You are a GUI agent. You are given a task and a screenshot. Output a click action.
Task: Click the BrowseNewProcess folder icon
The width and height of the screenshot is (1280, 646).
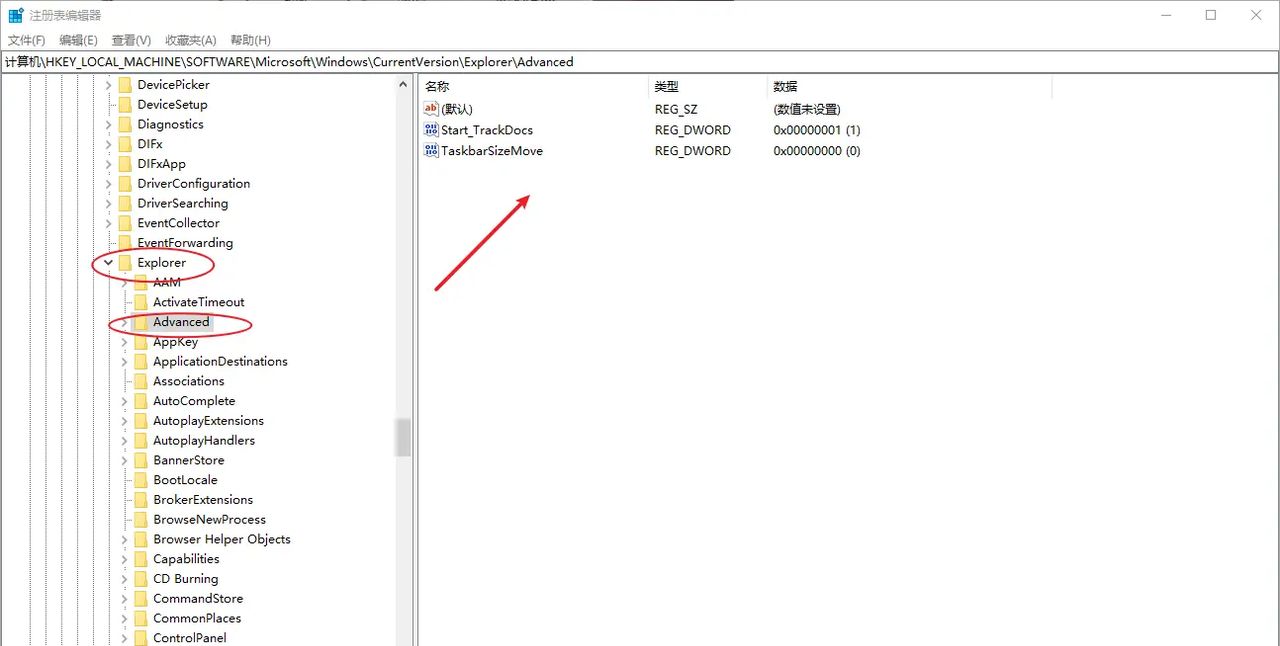(141, 520)
